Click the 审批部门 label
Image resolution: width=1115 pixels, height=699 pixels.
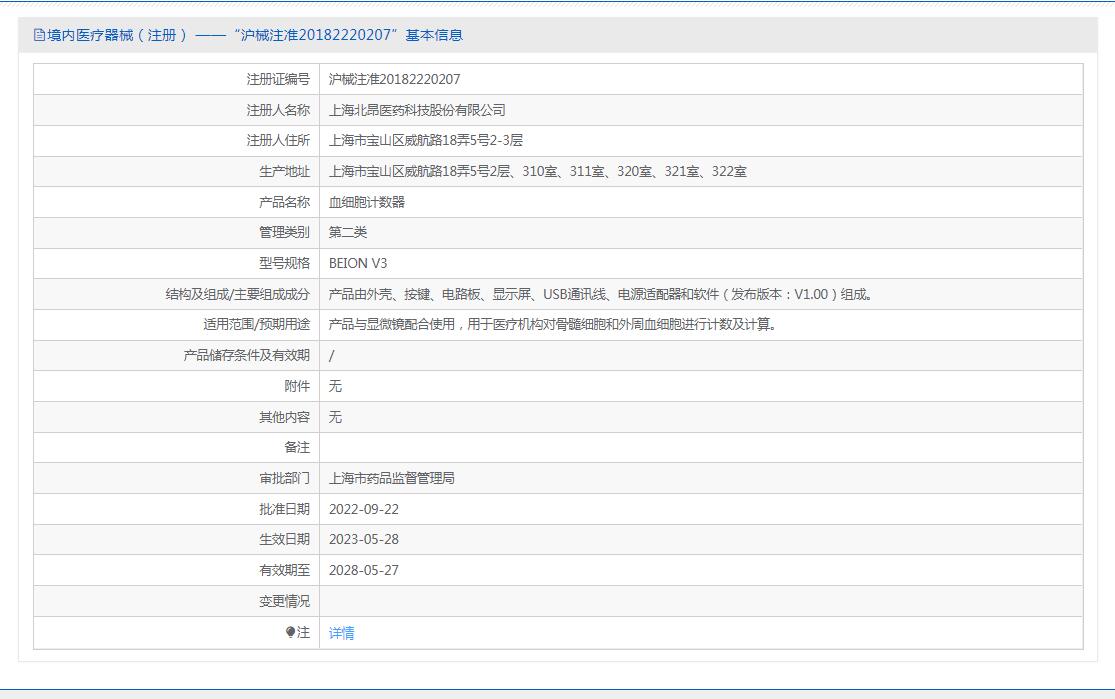tap(284, 478)
